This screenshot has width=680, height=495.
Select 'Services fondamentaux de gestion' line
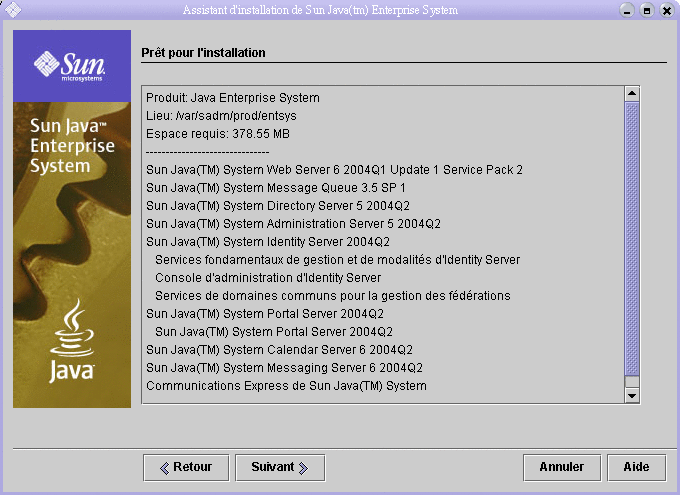[x=337, y=260]
